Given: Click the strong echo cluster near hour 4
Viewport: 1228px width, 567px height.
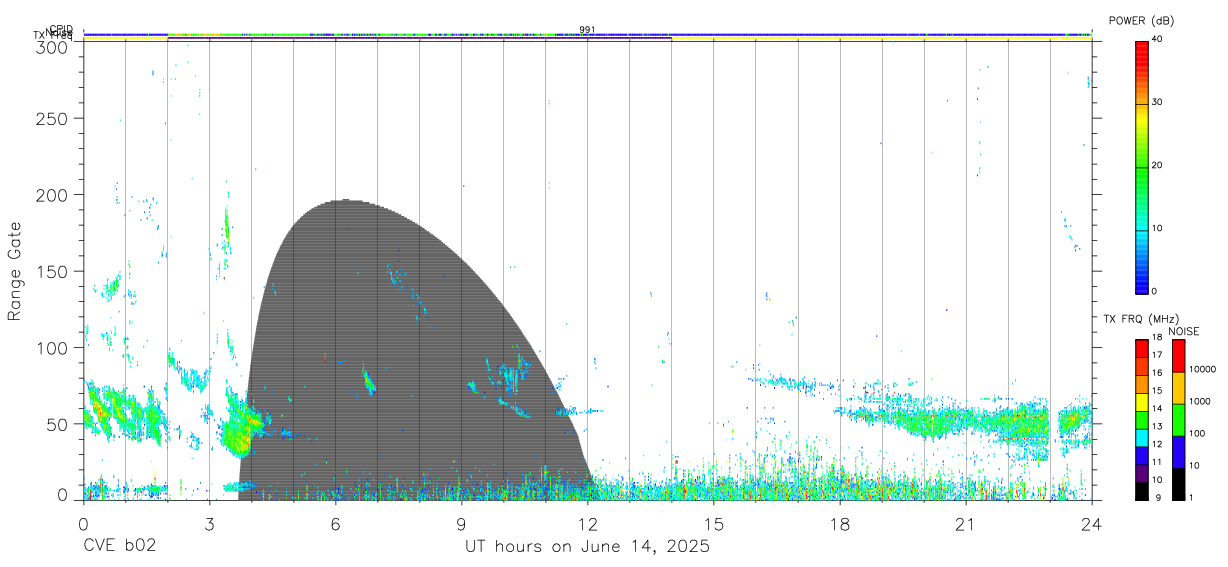Looking at the screenshot, I should point(244,425).
